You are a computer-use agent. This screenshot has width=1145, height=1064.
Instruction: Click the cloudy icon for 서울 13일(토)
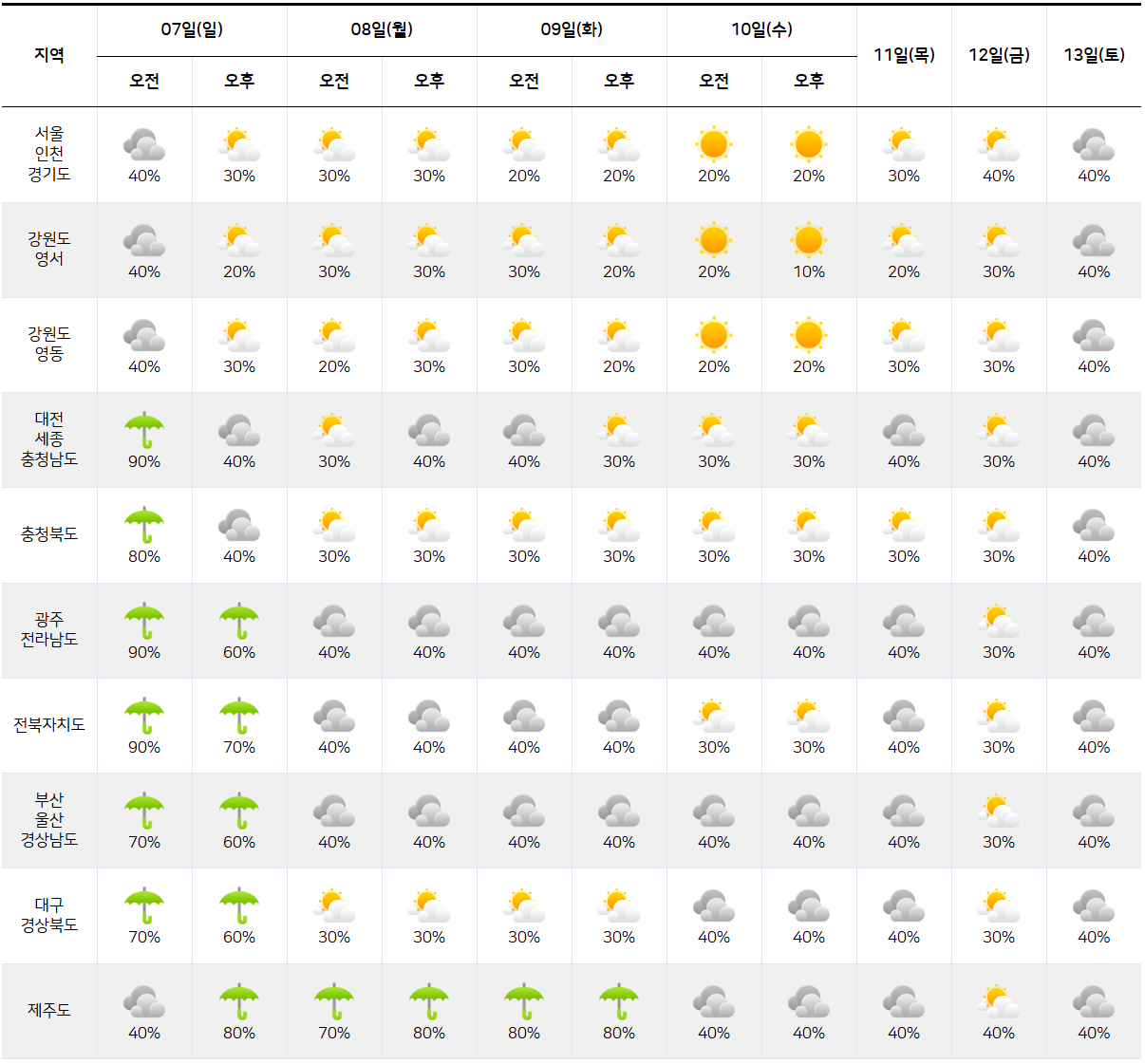pos(1094,145)
